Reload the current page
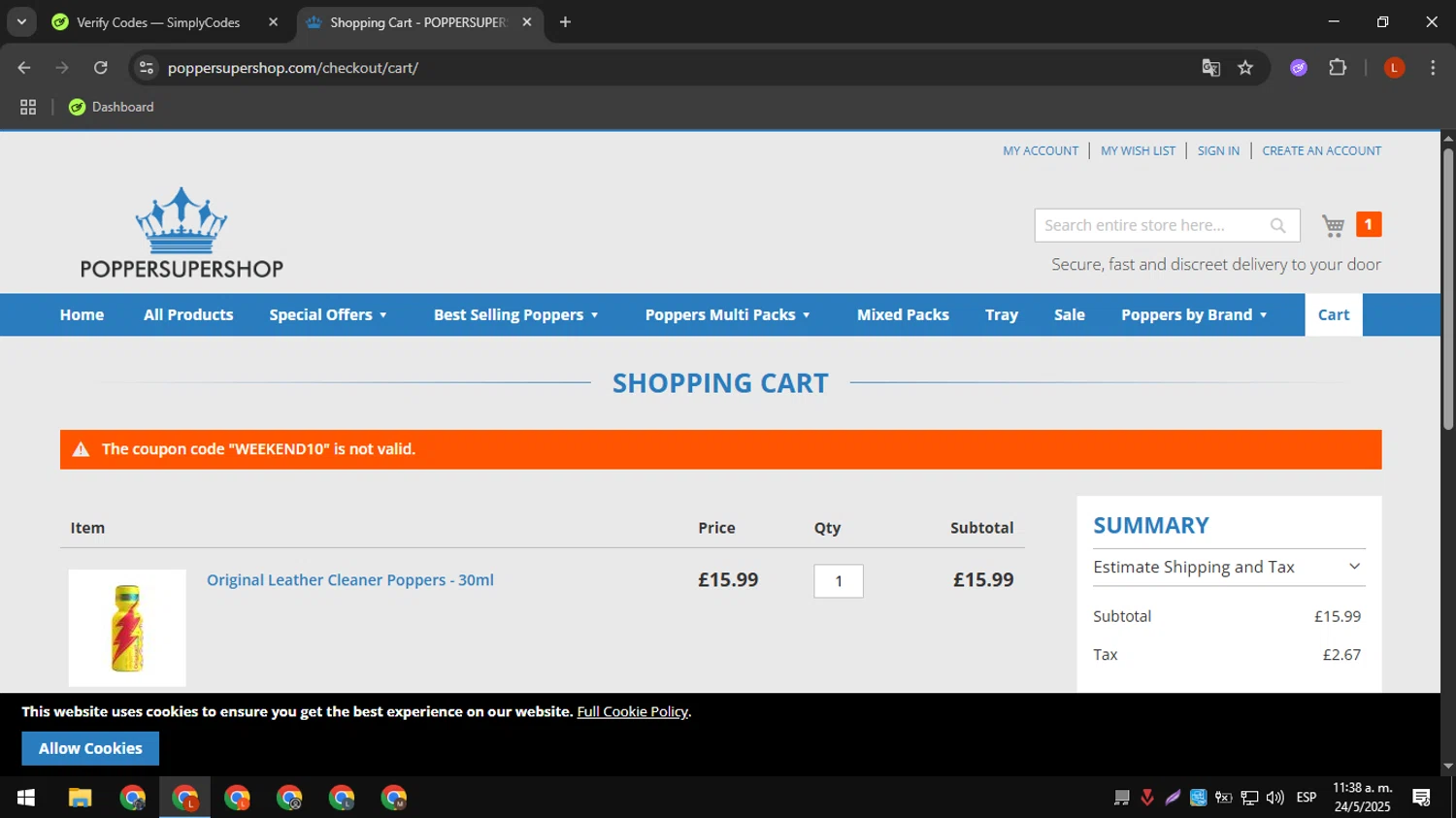Screen dimensions: 1456x818 (x=101, y=68)
